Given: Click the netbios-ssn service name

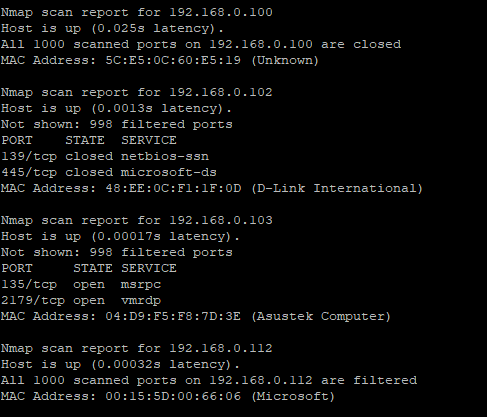Looking at the screenshot, I should pos(165,156).
